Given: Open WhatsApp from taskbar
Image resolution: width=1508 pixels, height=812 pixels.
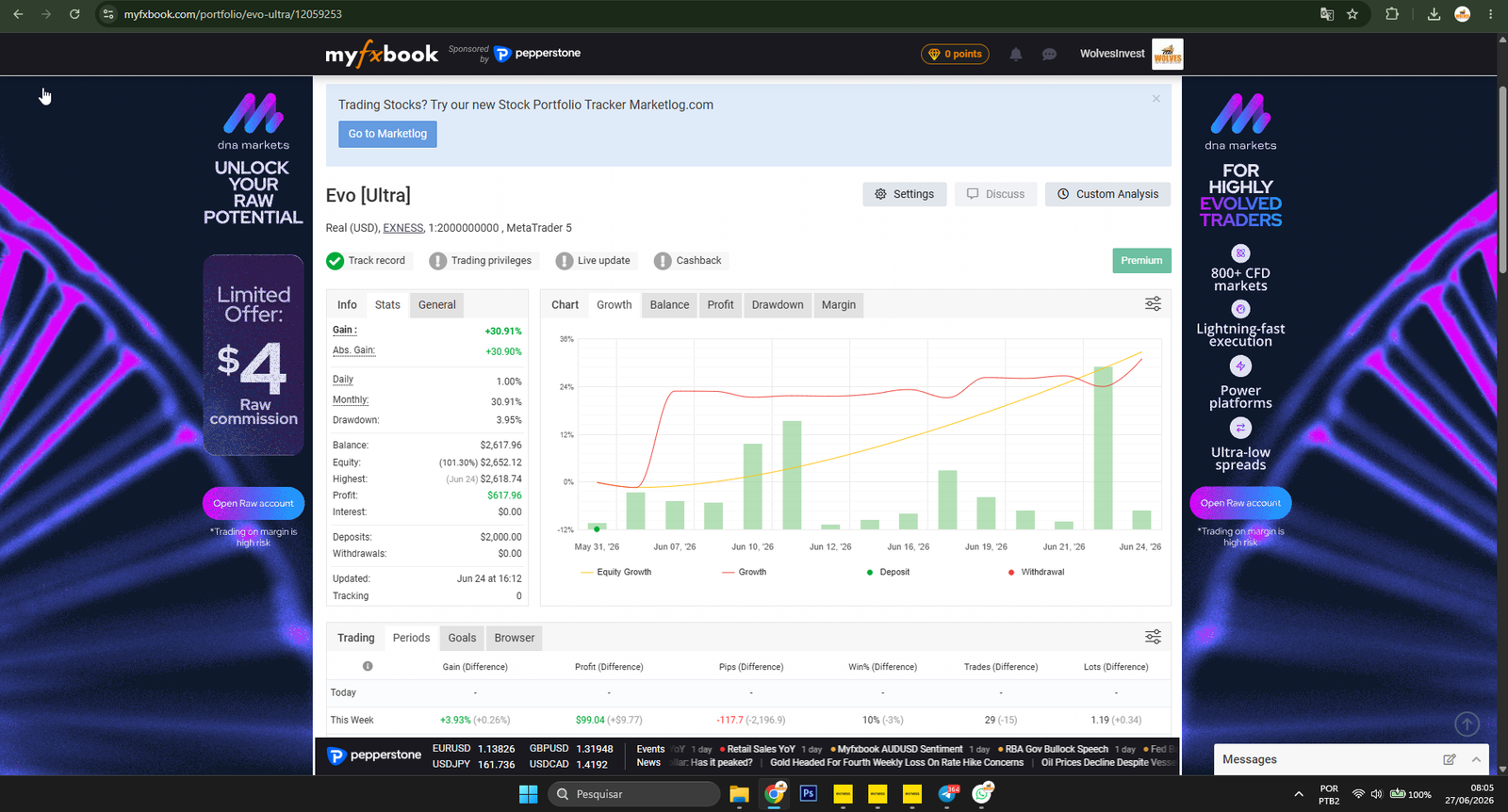Looking at the screenshot, I should click(x=983, y=794).
